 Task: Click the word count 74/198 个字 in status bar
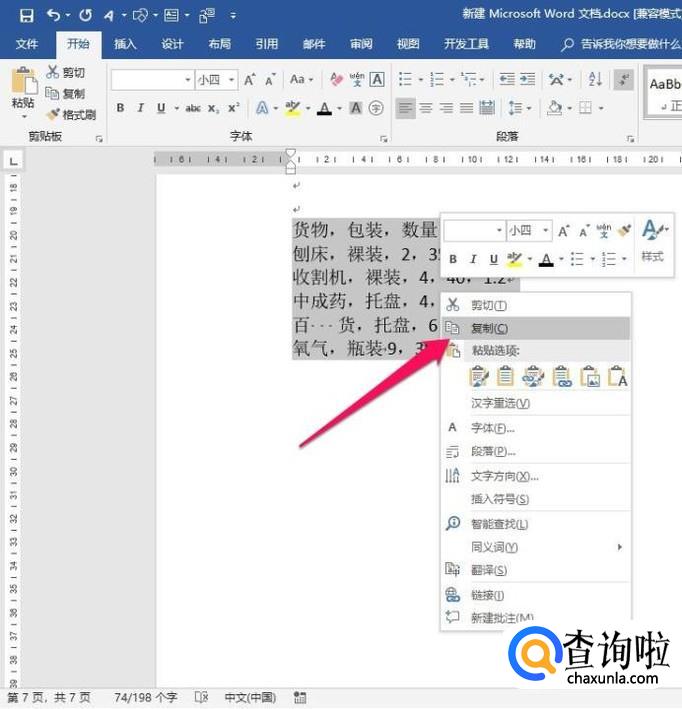pos(146,697)
